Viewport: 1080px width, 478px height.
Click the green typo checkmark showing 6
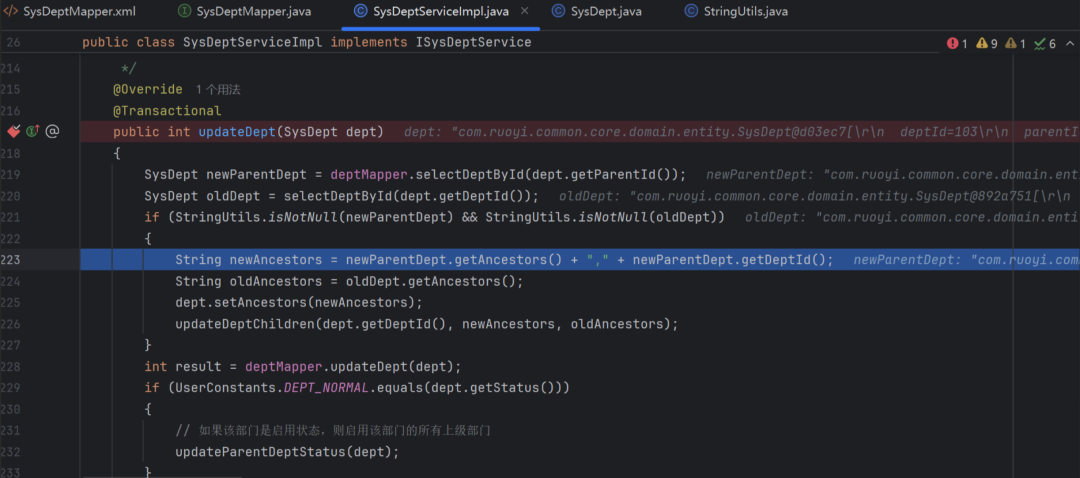click(1039, 44)
